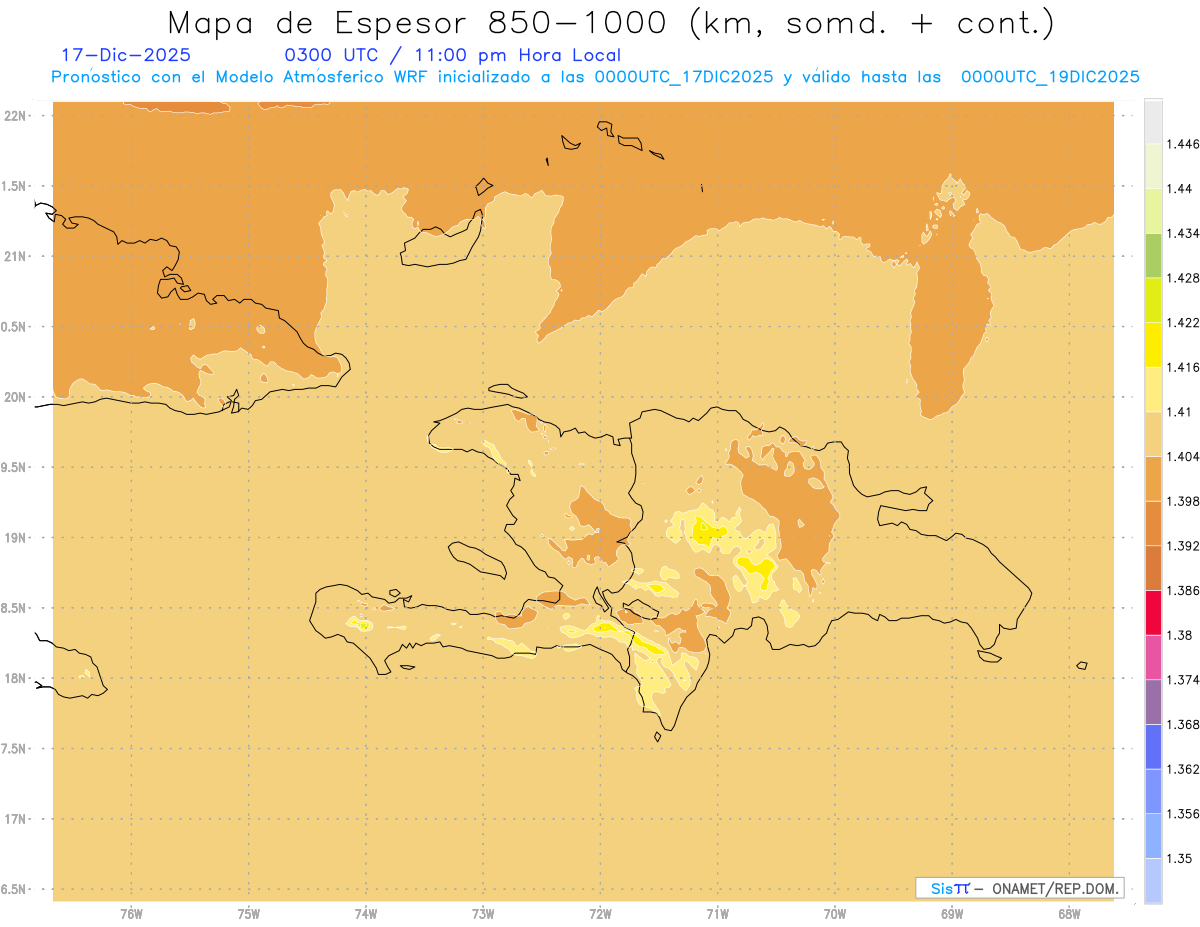Click the date label '17-Dic-2025'
Image resolution: width=1200 pixels, height=927 pixels.
coord(126,55)
